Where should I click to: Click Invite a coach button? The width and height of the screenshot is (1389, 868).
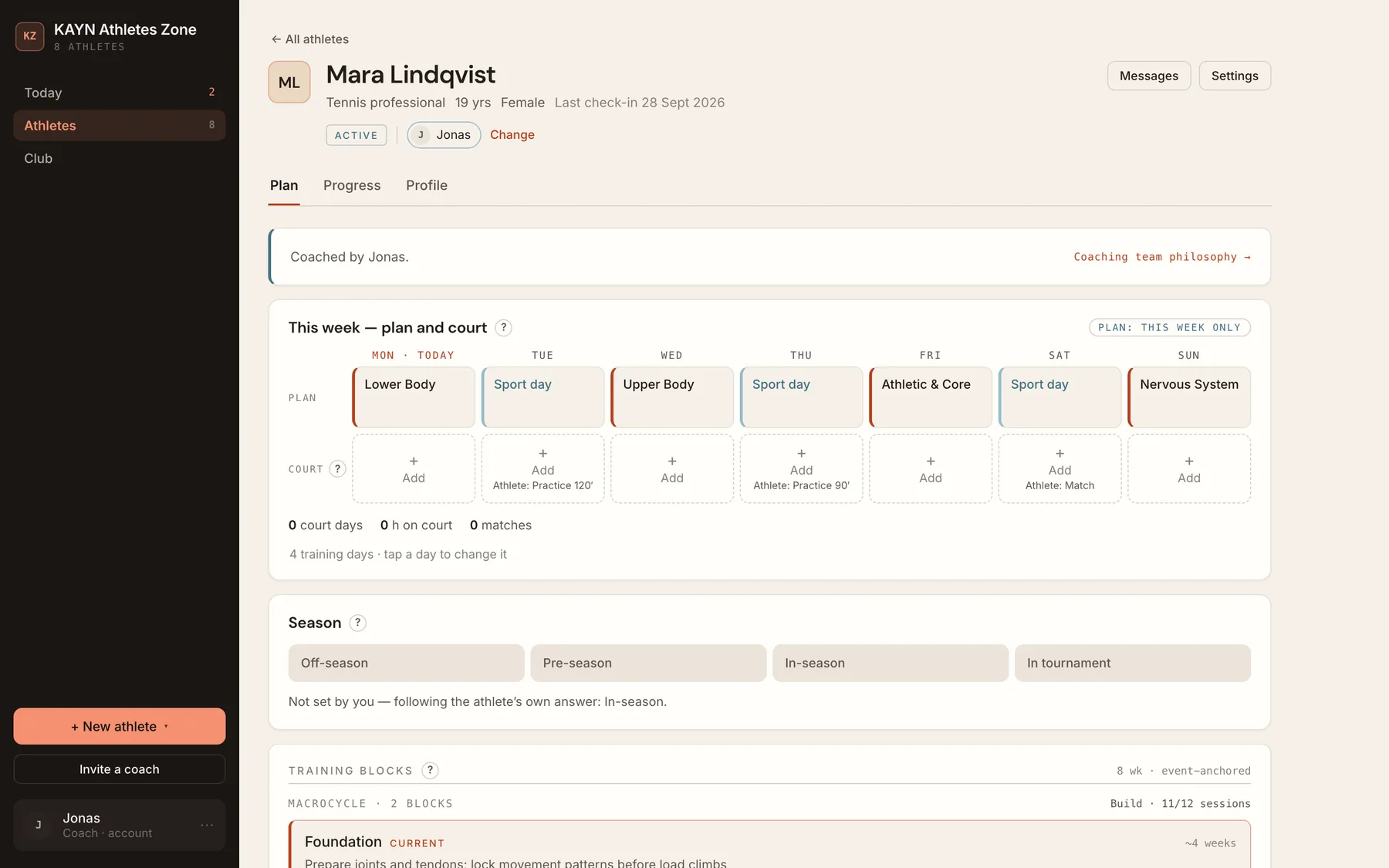coord(120,769)
